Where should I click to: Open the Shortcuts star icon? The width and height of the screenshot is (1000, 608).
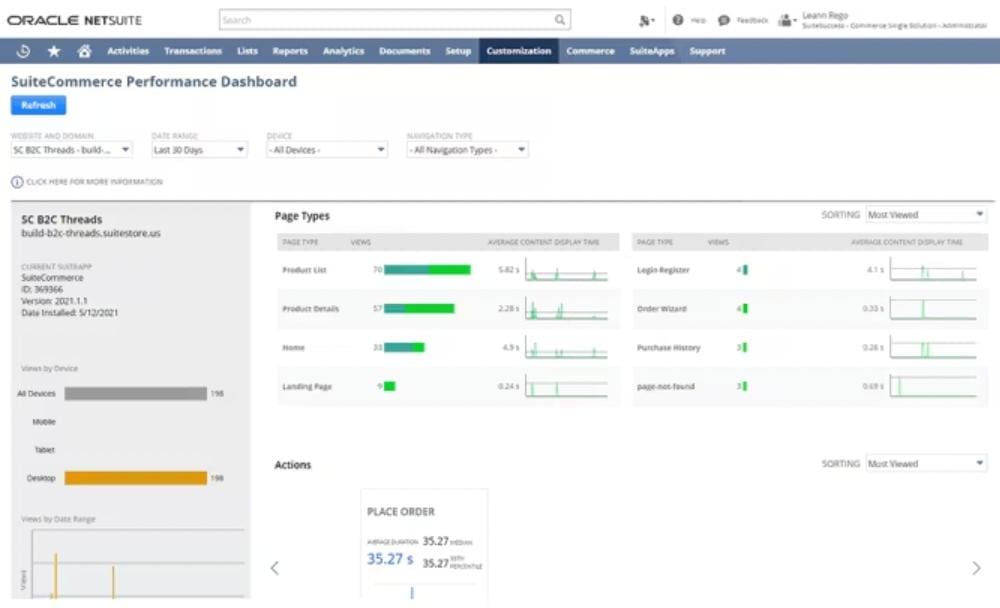[54, 51]
